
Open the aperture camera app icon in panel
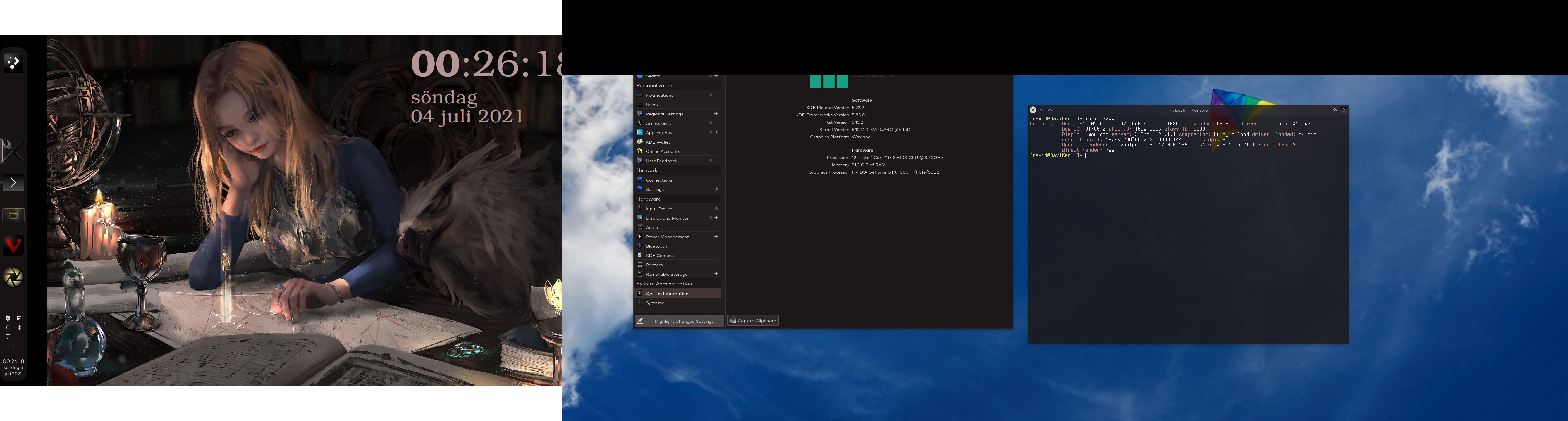tap(13, 277)
